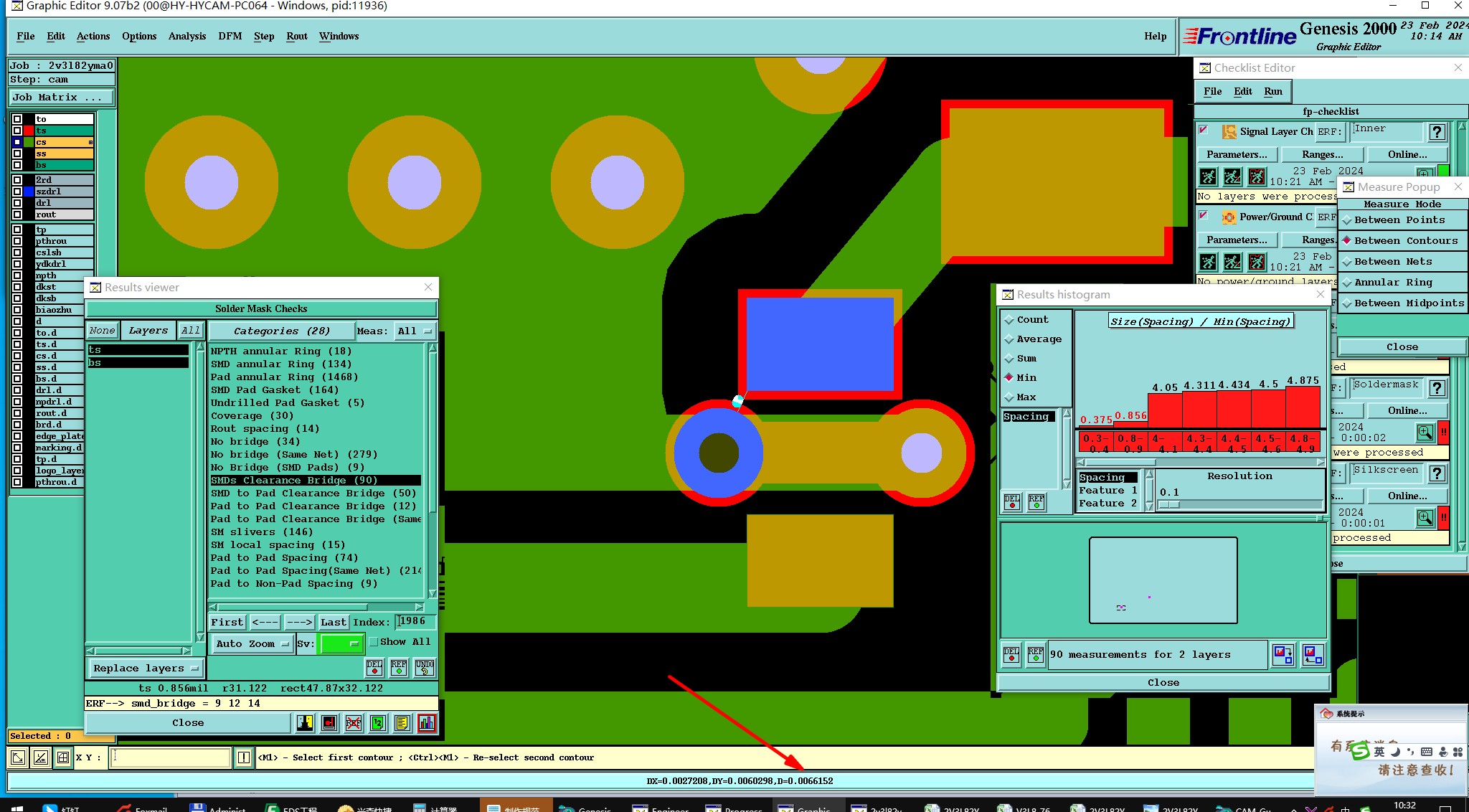
Task: Click the histogram chart icon in Results viewer
Action: 426,723
